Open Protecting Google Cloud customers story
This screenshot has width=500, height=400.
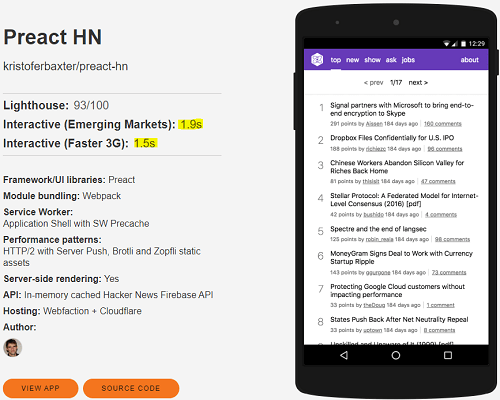[x=397, y=290]
